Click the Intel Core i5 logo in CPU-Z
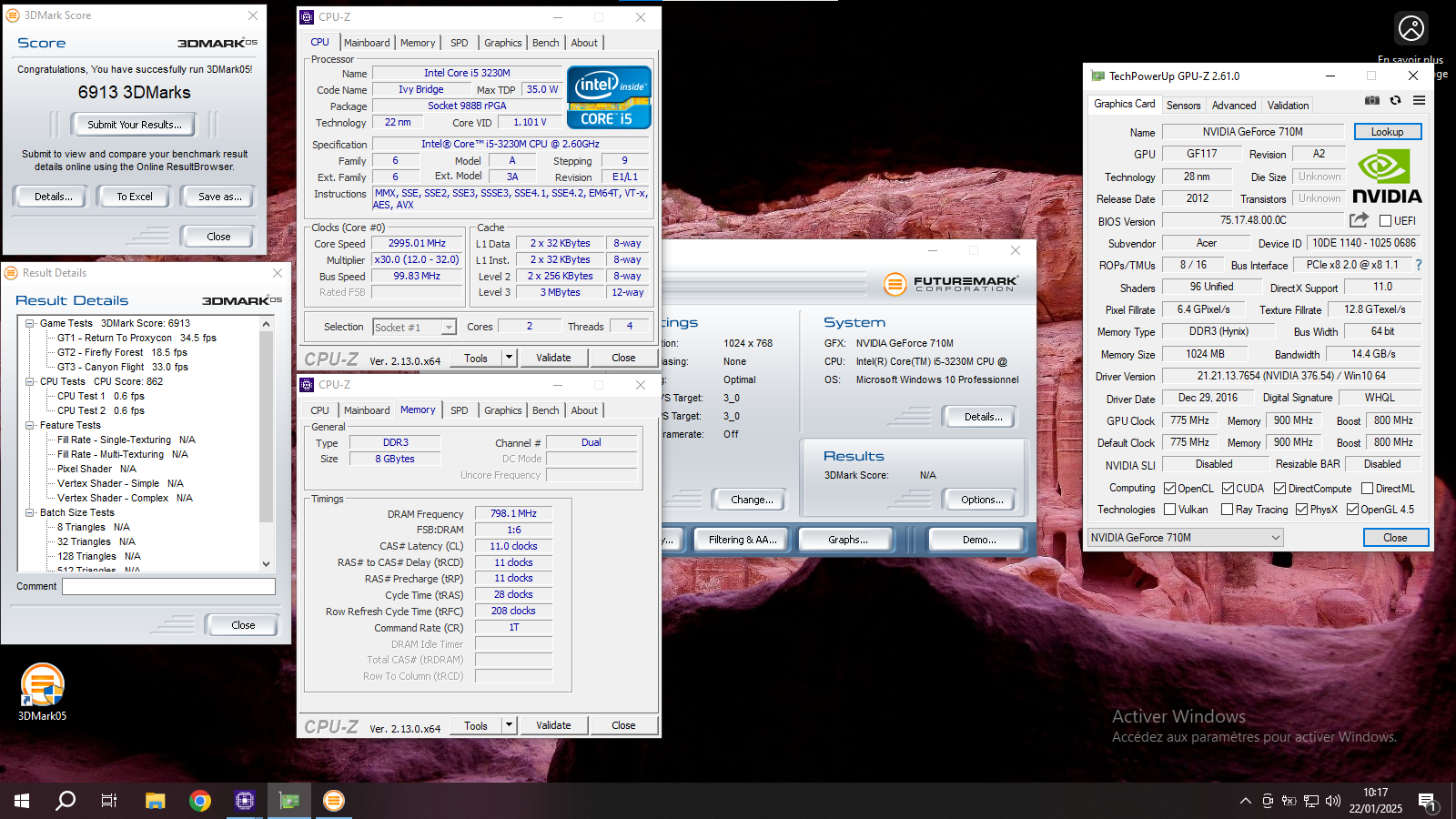The width and height of the screenshot is (1456, 819). [x=609, y=97]
